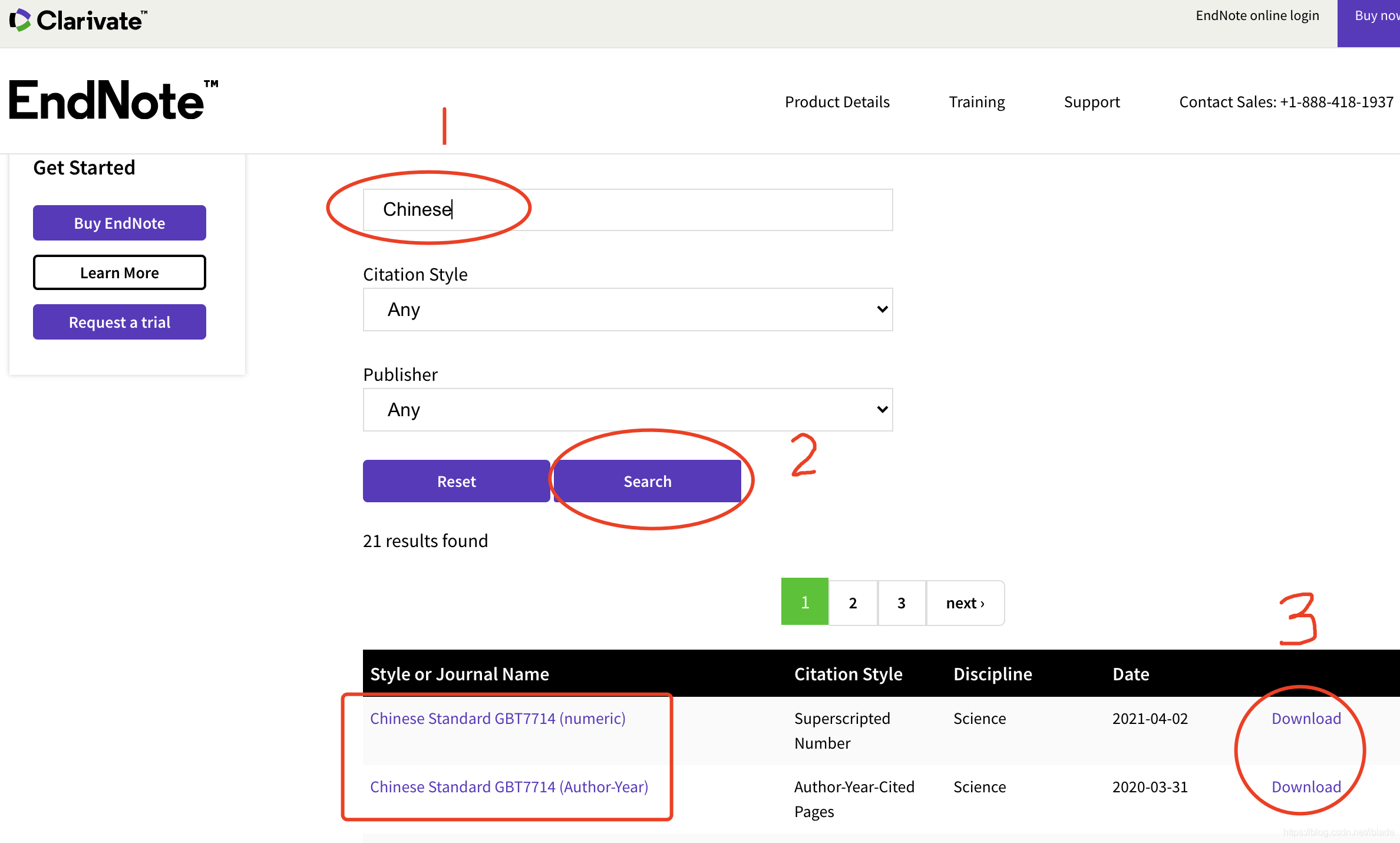Go to the Support page
The image size is (1400, 843).
(1091, 102)
